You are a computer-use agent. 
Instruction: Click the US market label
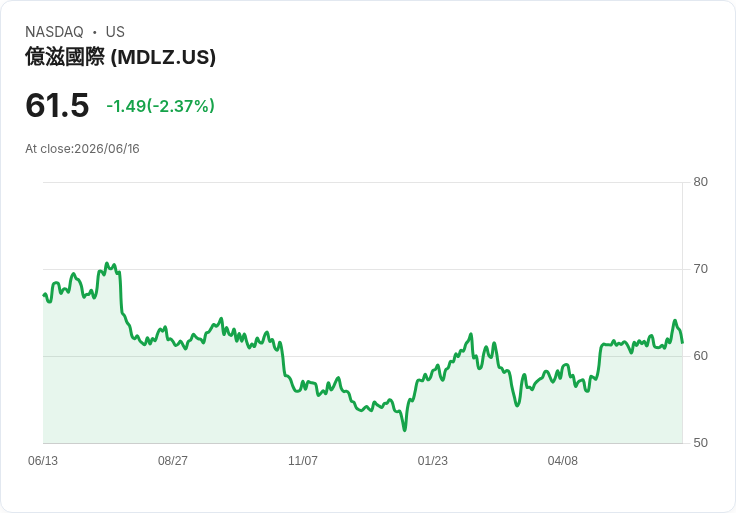(115, 32)
